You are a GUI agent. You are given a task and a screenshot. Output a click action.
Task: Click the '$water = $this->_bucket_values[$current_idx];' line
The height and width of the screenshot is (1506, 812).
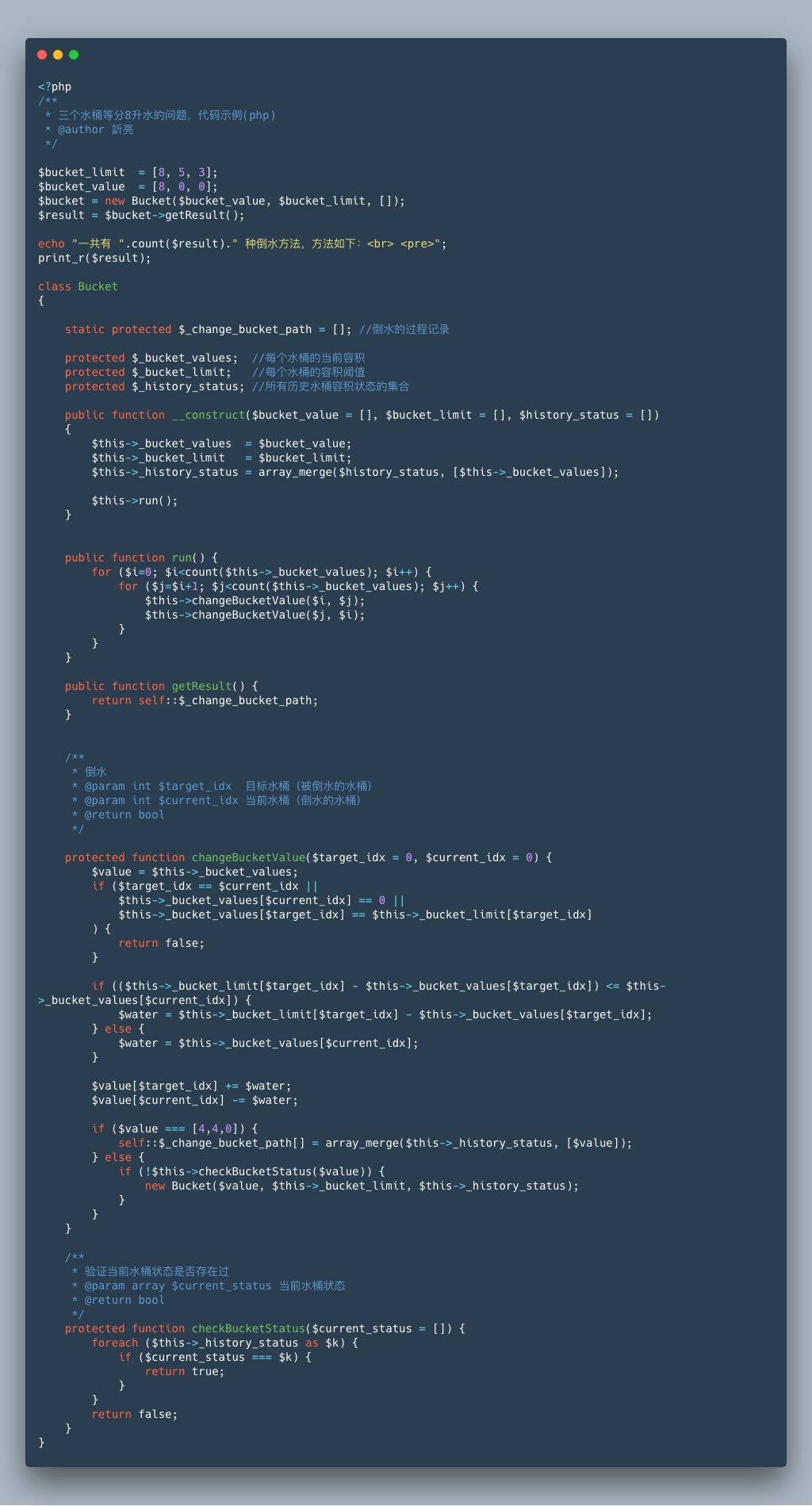coord(268,1043)
